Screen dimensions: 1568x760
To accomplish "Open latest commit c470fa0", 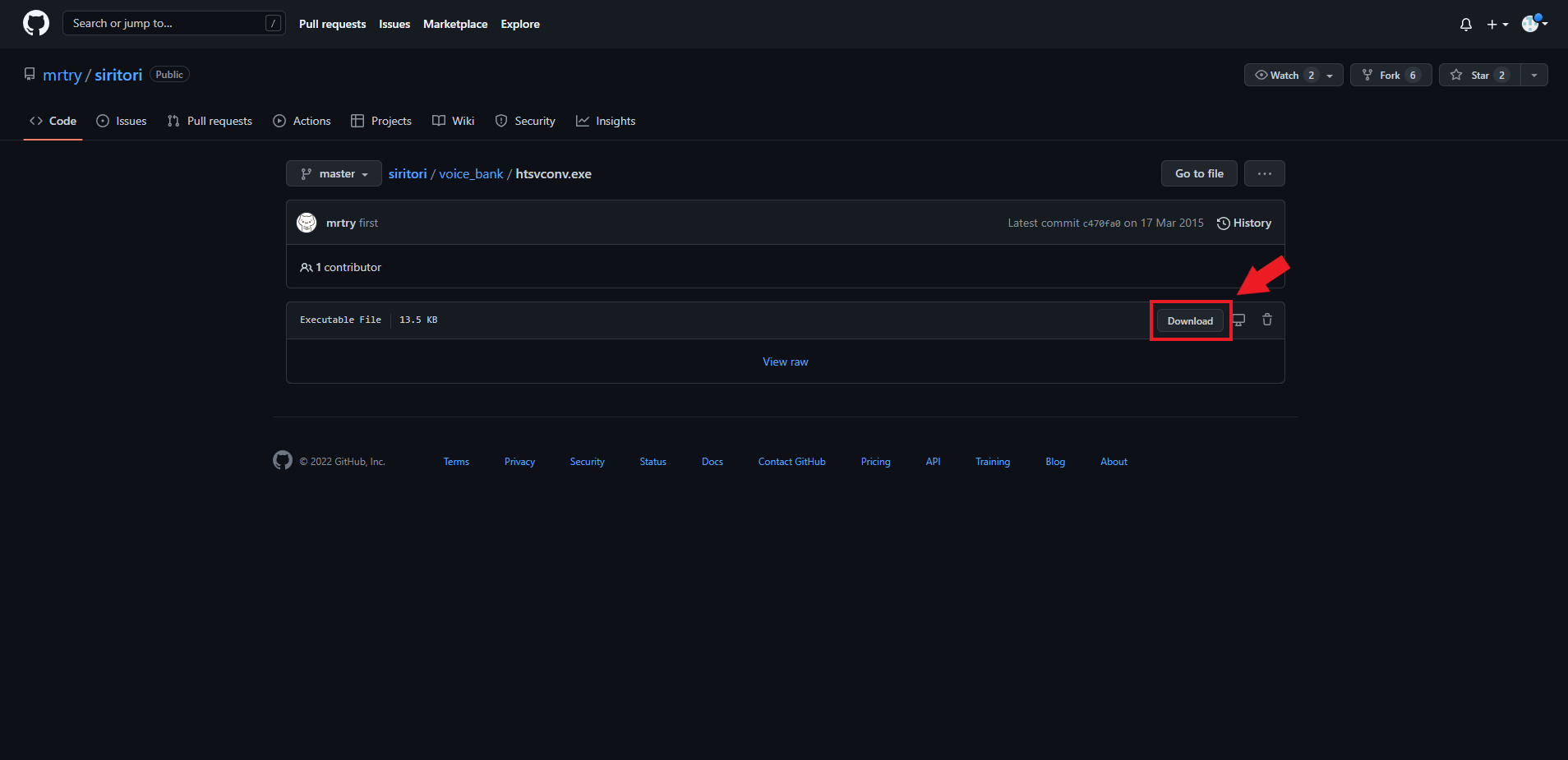I will click(x=1101, y=223).
